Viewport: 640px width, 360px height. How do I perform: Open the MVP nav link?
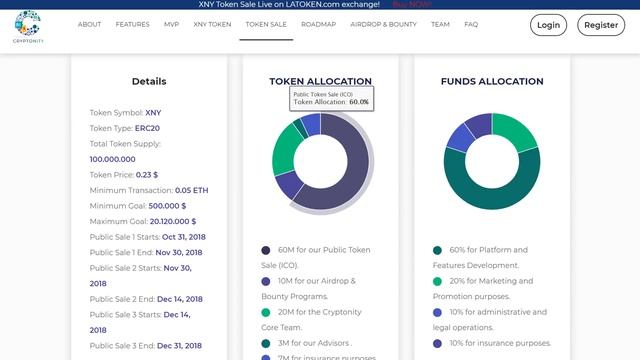[171, 24]
